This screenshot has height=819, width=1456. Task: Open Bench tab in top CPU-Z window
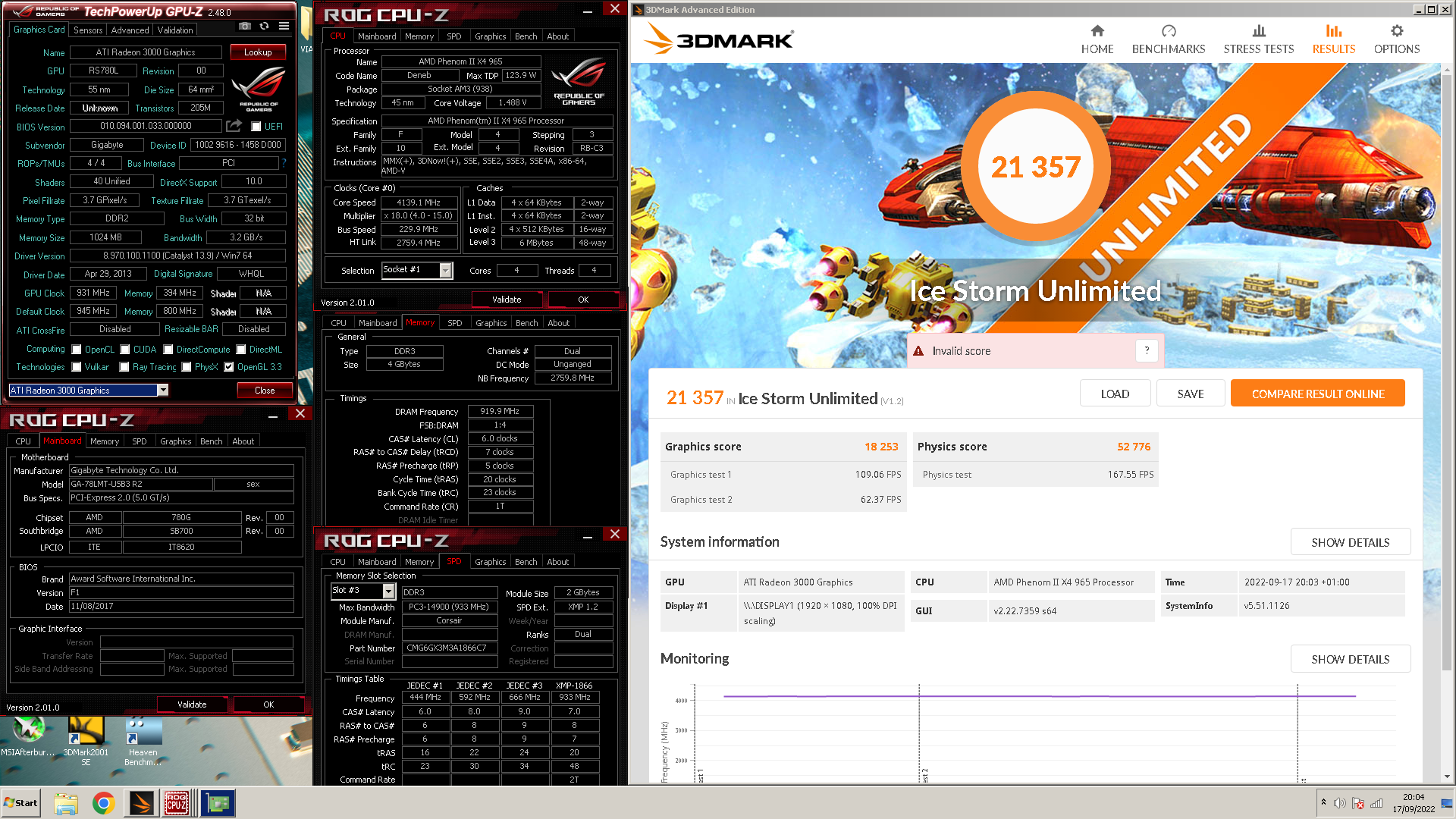526,36
